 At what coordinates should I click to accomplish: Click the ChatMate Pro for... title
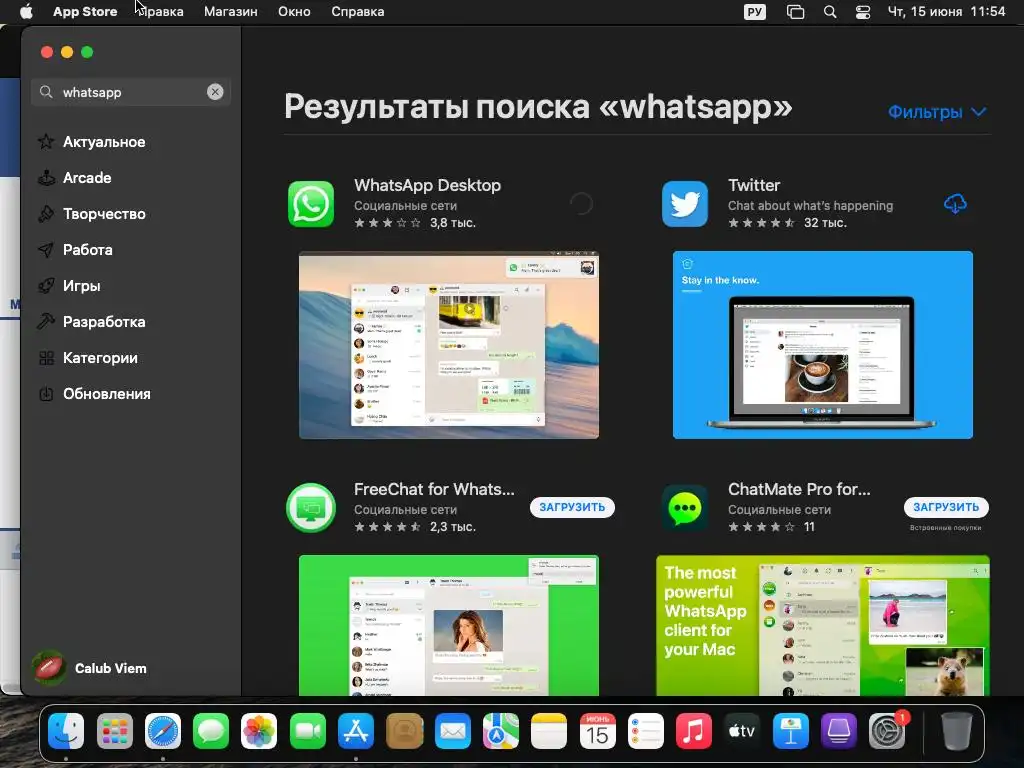pyautogui.click(x=799, y=489)
